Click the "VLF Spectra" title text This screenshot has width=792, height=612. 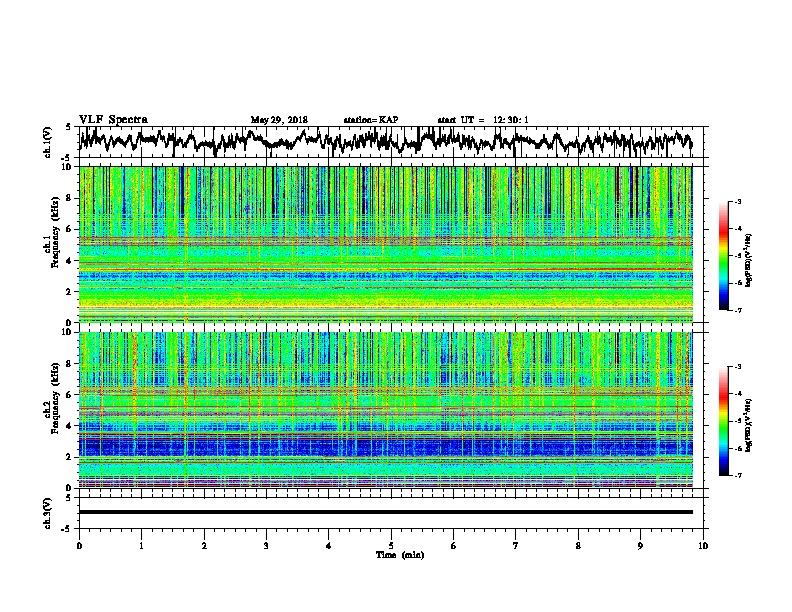pyautogui.click(x=113, y=119)
